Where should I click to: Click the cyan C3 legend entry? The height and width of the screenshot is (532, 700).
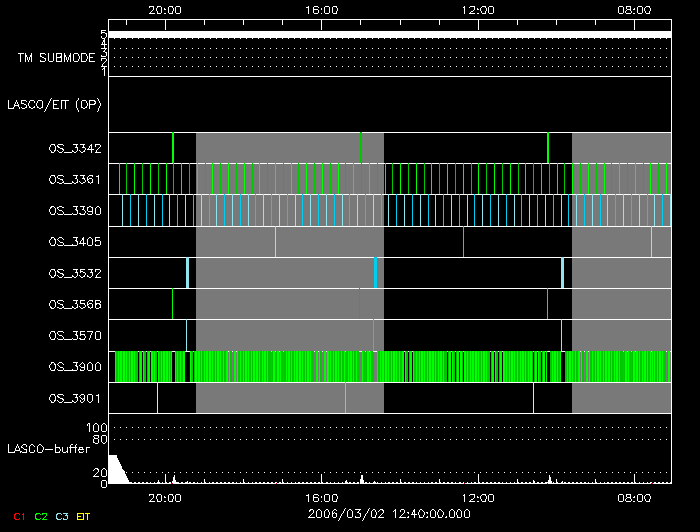coord(62,516)
